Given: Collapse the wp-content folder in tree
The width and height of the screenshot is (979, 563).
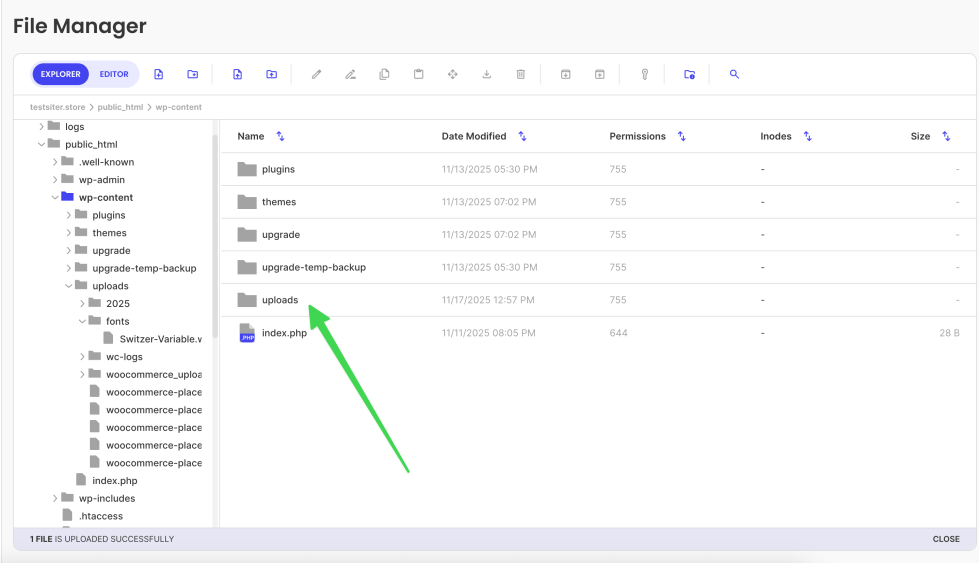Looking at the screenshot, I should point(55,198).
